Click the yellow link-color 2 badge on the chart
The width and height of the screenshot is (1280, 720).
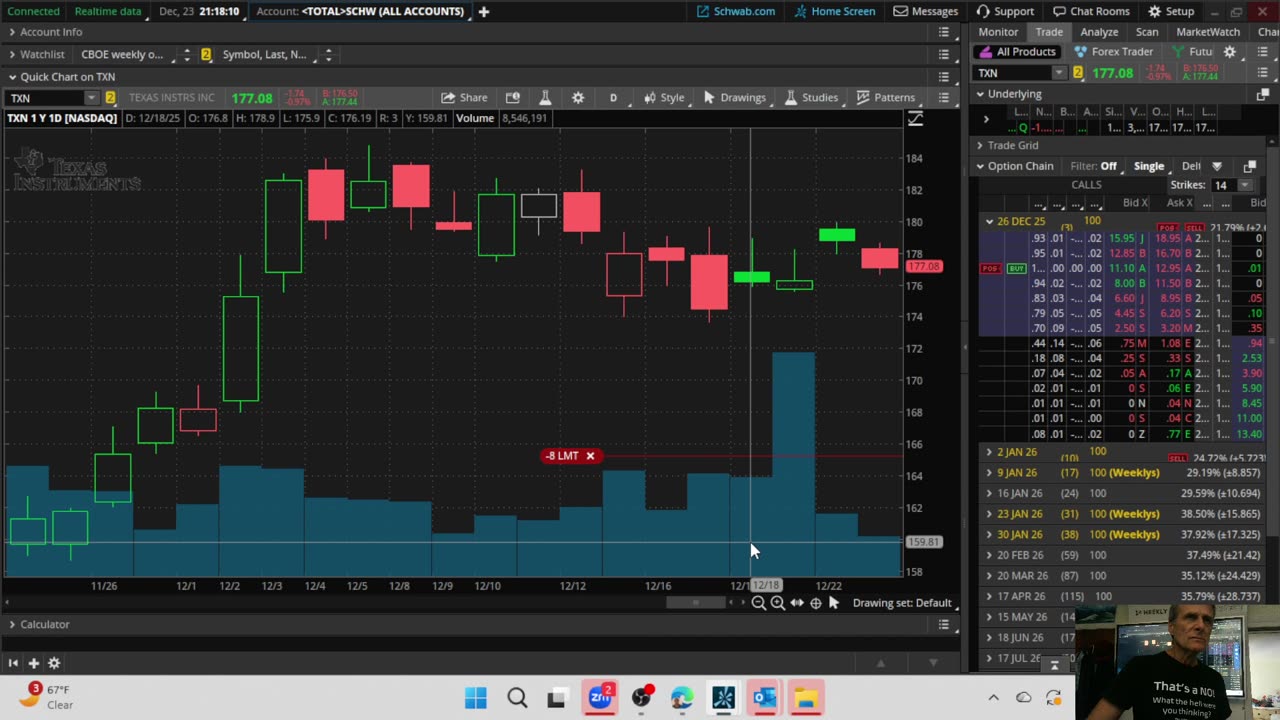(110, 98)
